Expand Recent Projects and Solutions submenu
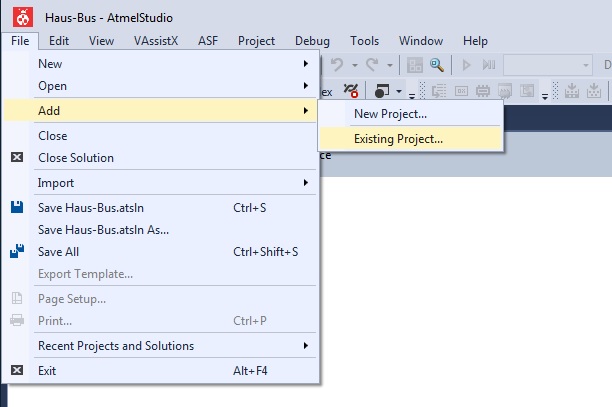The width and height of the screenshot is (612, 407). (161, 346)
